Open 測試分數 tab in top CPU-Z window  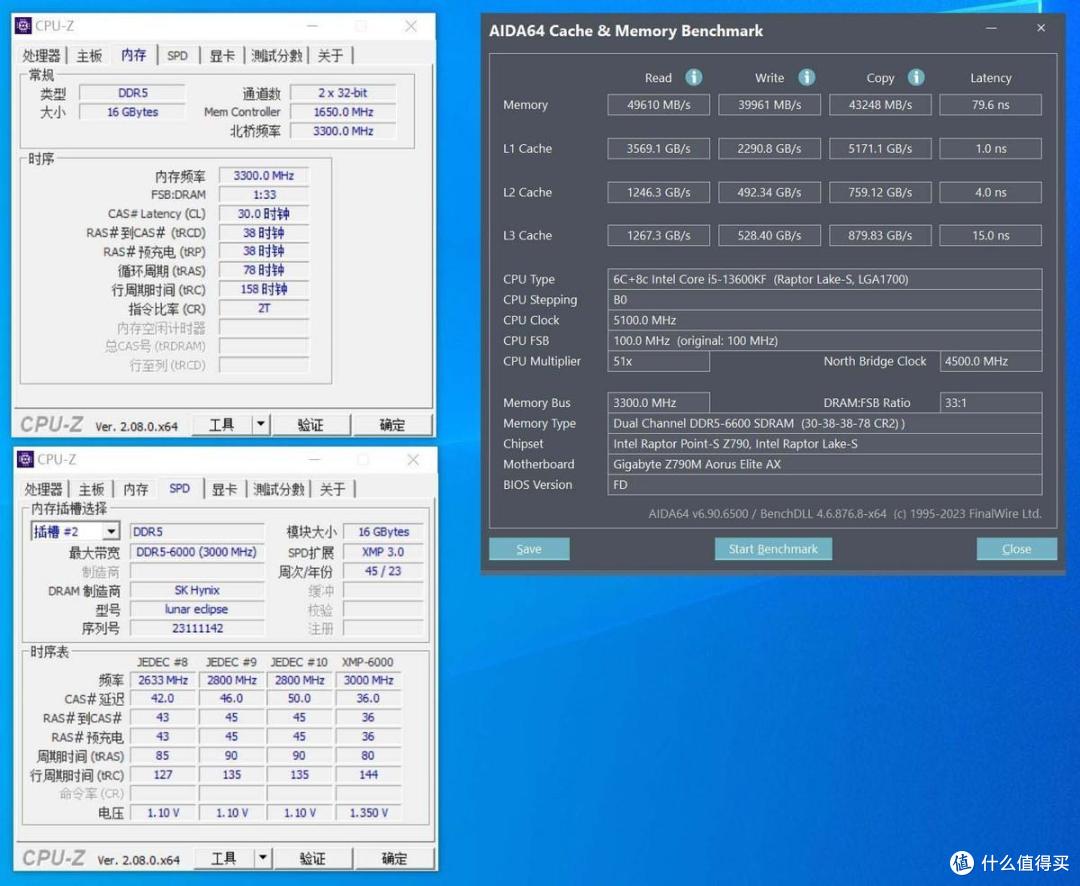pyautogui.click(x=276, y=56)
